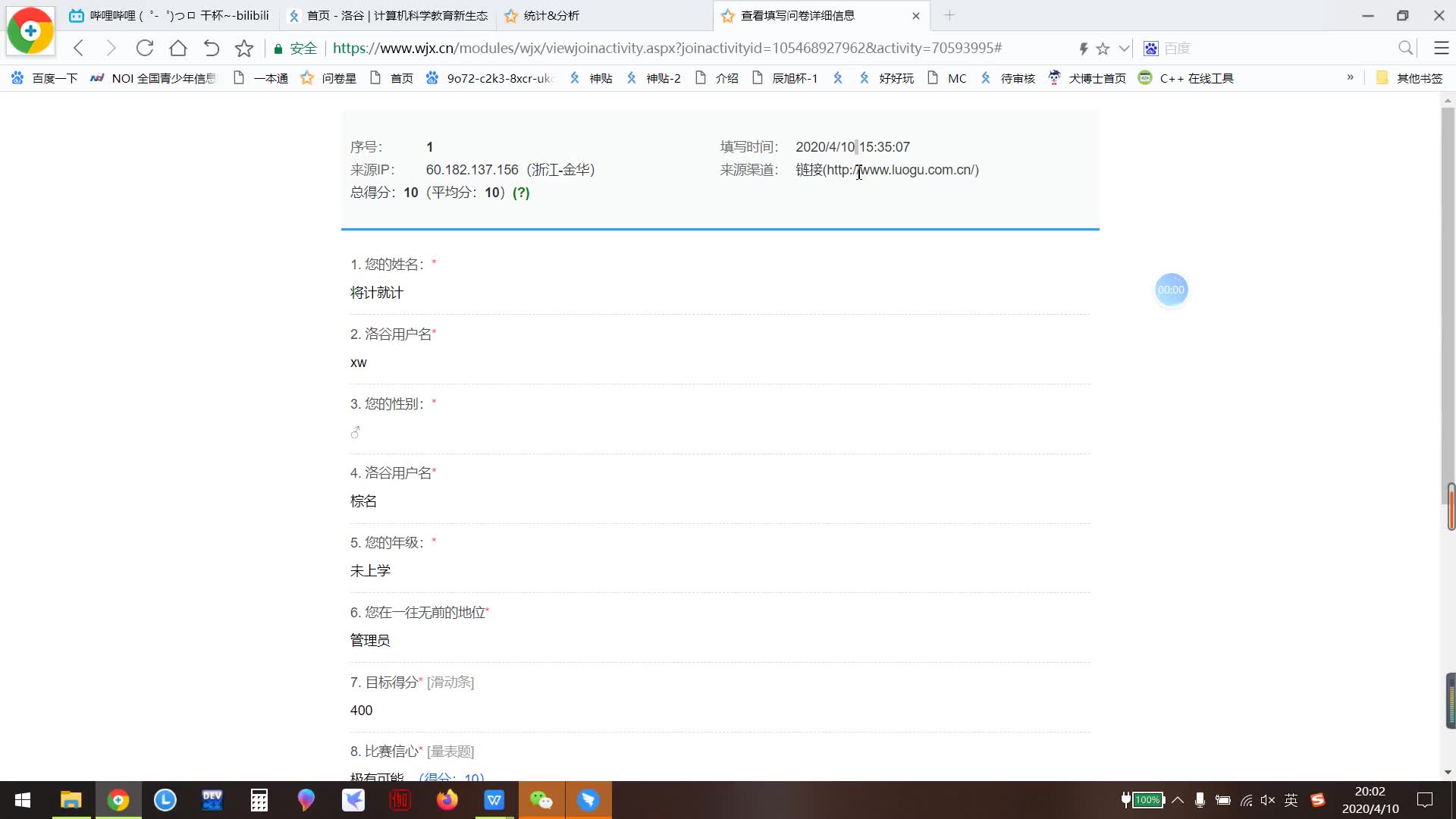Click the muted volume tray icon

[x=1268, y=800]
